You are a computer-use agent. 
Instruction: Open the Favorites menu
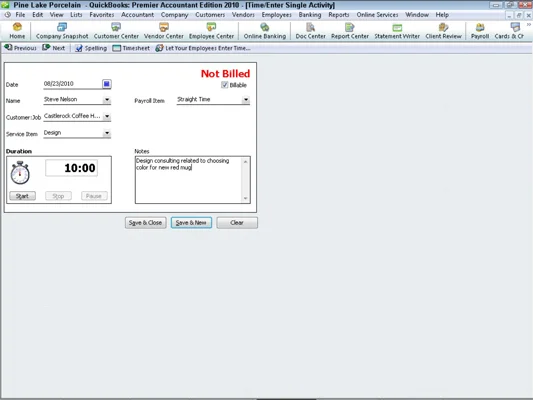[102, 15]
